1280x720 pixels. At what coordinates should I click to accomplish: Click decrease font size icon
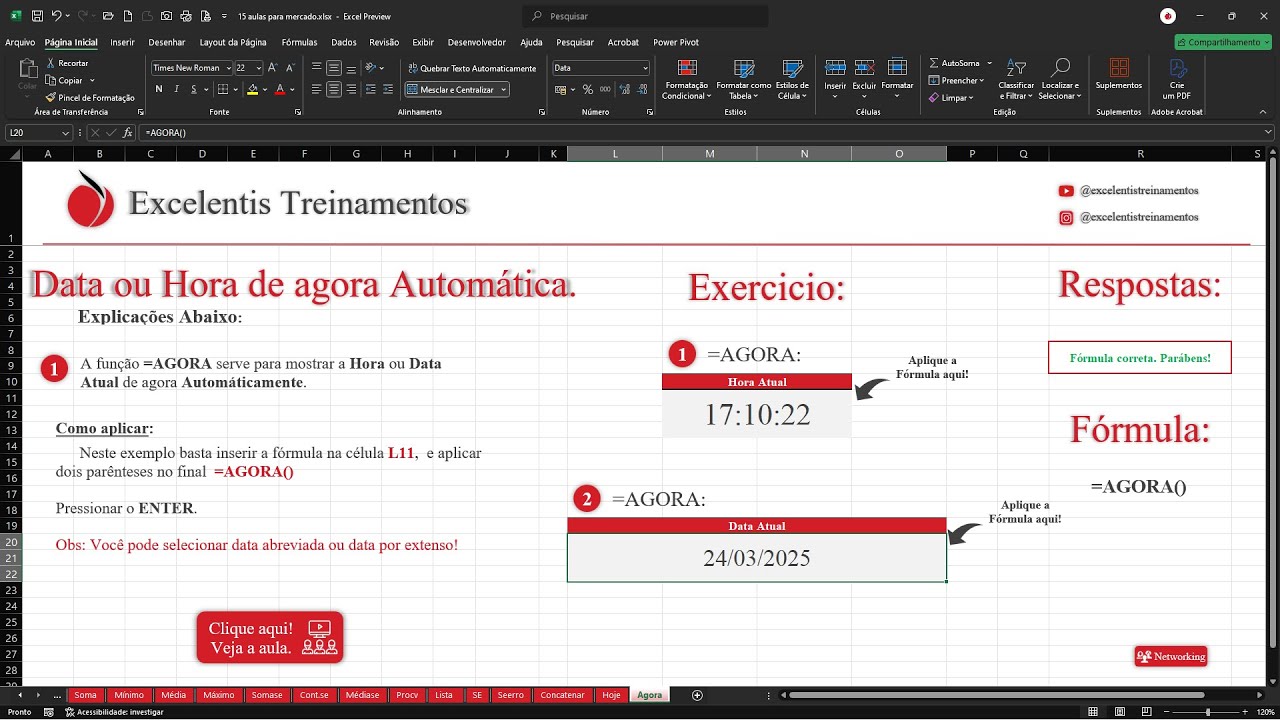pos(289,68)
